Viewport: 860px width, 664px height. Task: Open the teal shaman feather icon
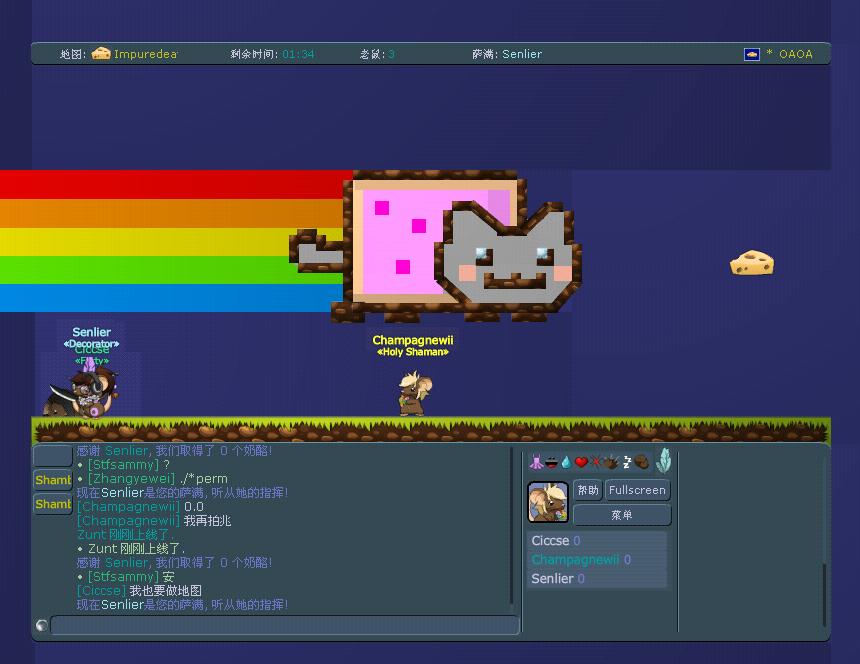tap(664, 460)
